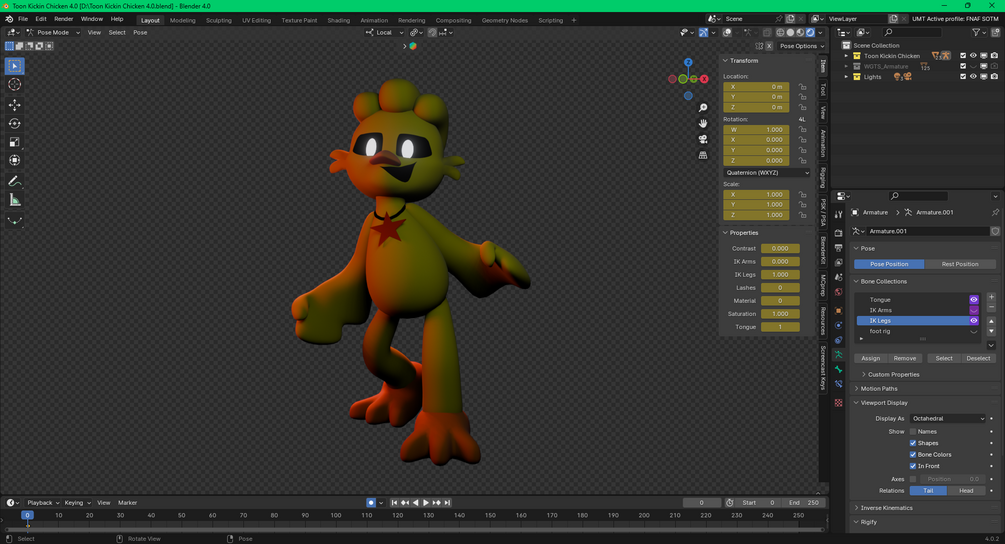
Task: Toggle perspective/orthographic grid icon
Action: point(703,155)
